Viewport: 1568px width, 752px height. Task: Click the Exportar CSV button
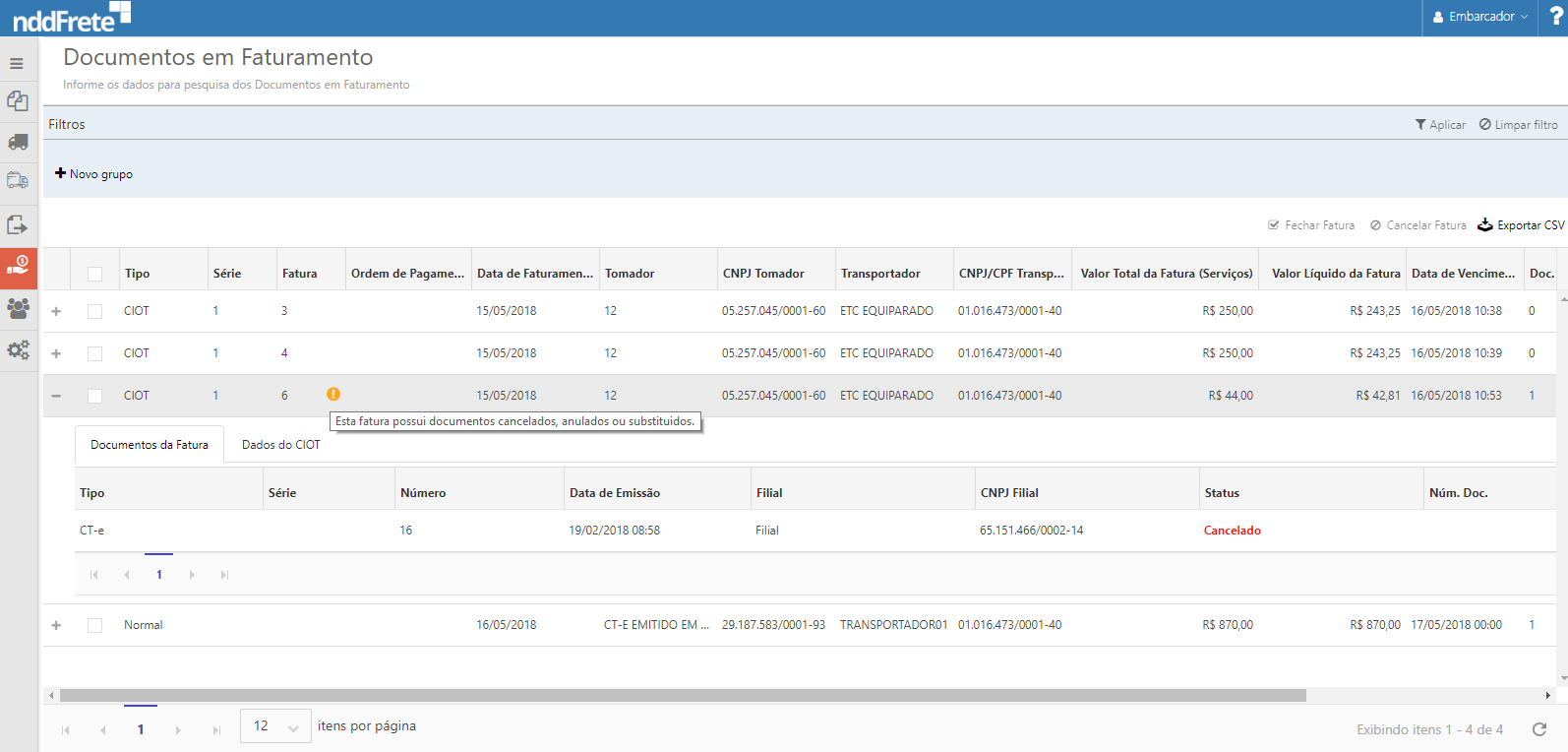1521,225
